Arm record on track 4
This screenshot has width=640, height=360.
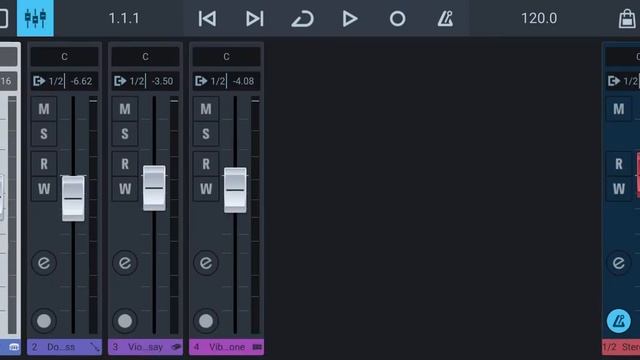click(x=206, y=321)
